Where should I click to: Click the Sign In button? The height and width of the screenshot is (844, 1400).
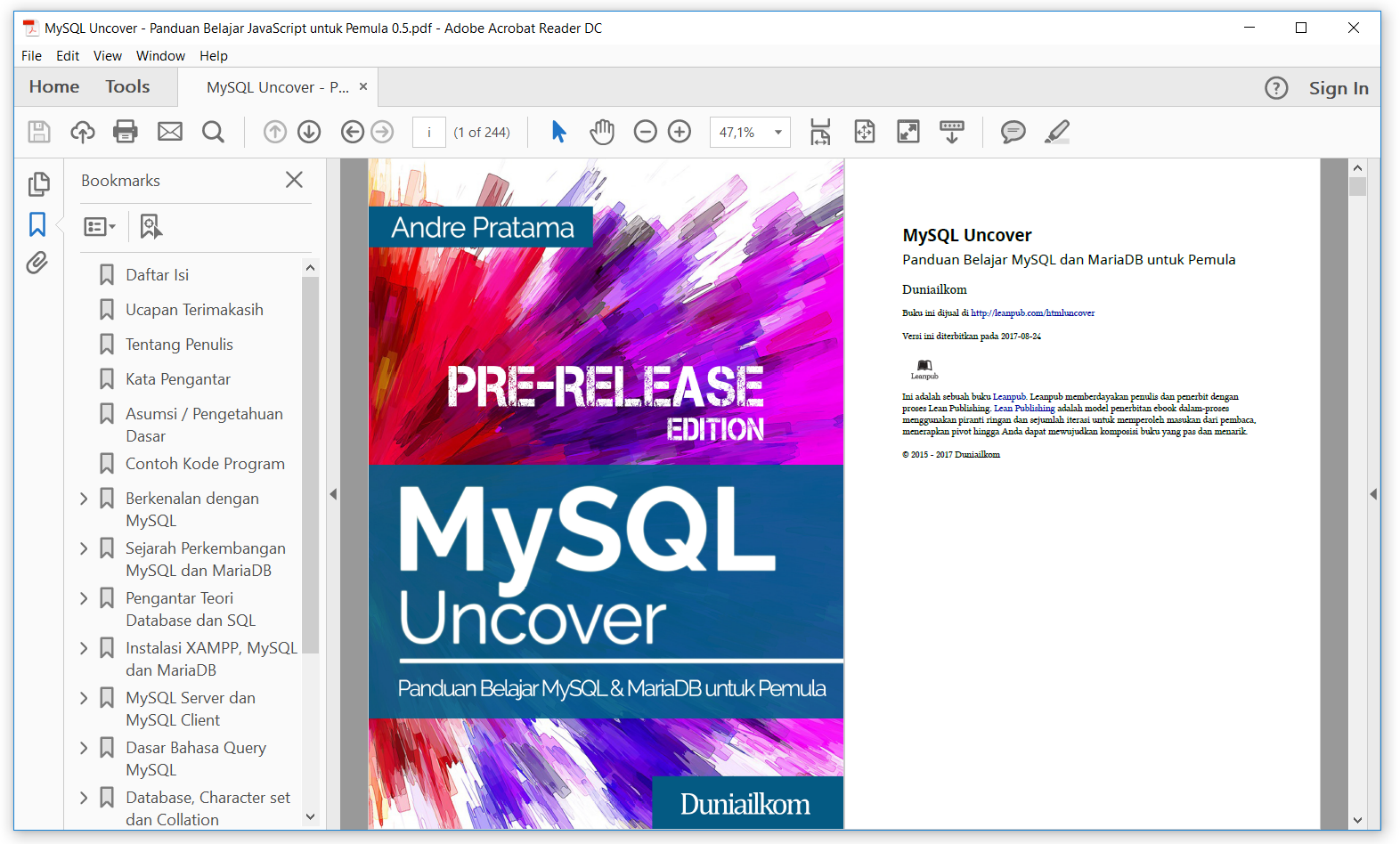[x=1339, y=88]
